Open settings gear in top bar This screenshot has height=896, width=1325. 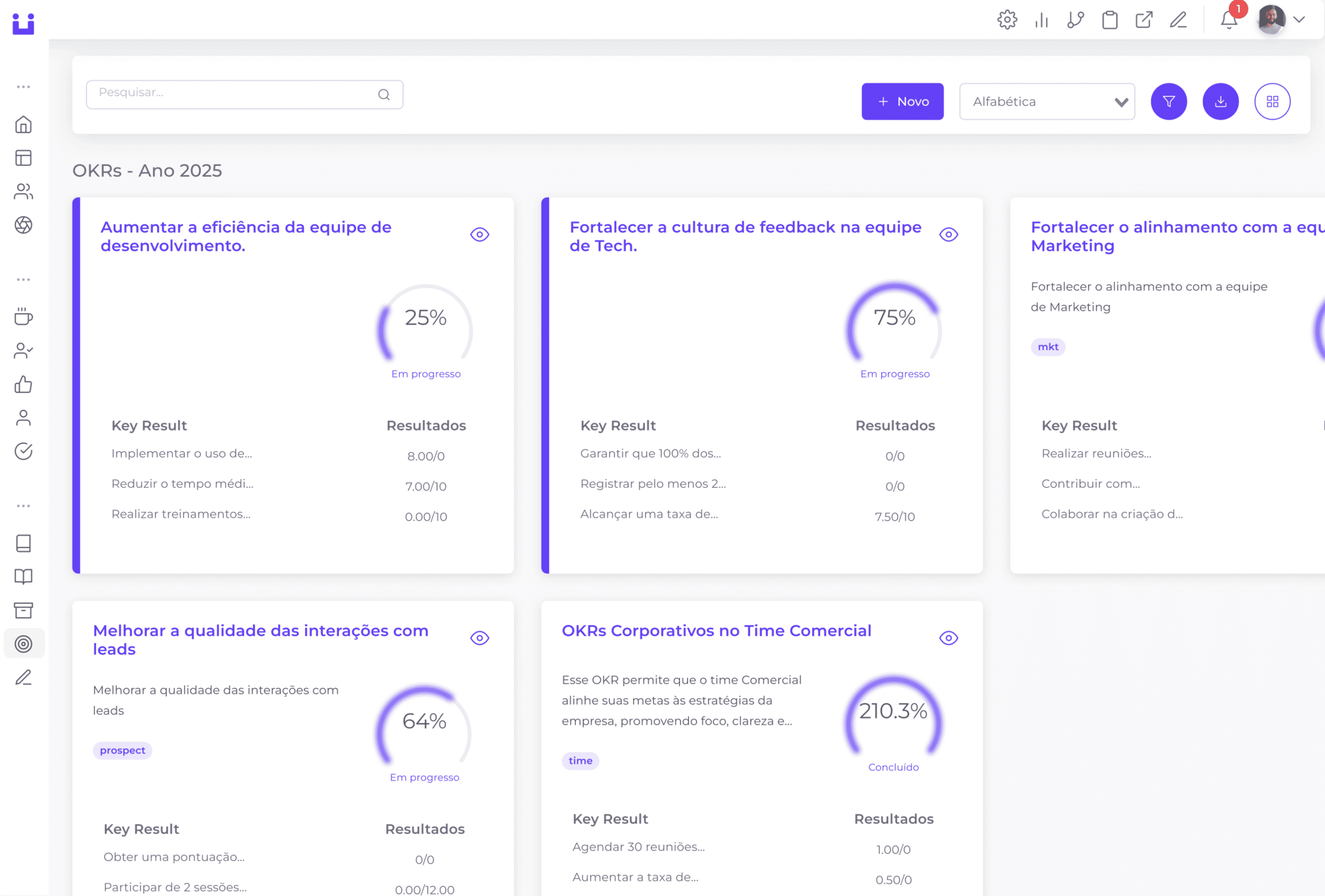point(1007,20)
